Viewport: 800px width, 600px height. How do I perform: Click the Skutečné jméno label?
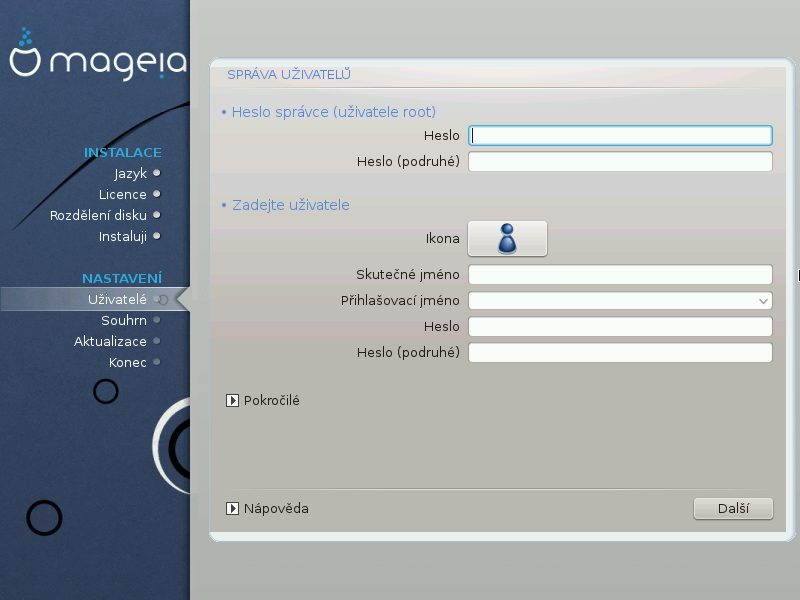(408, 274)
